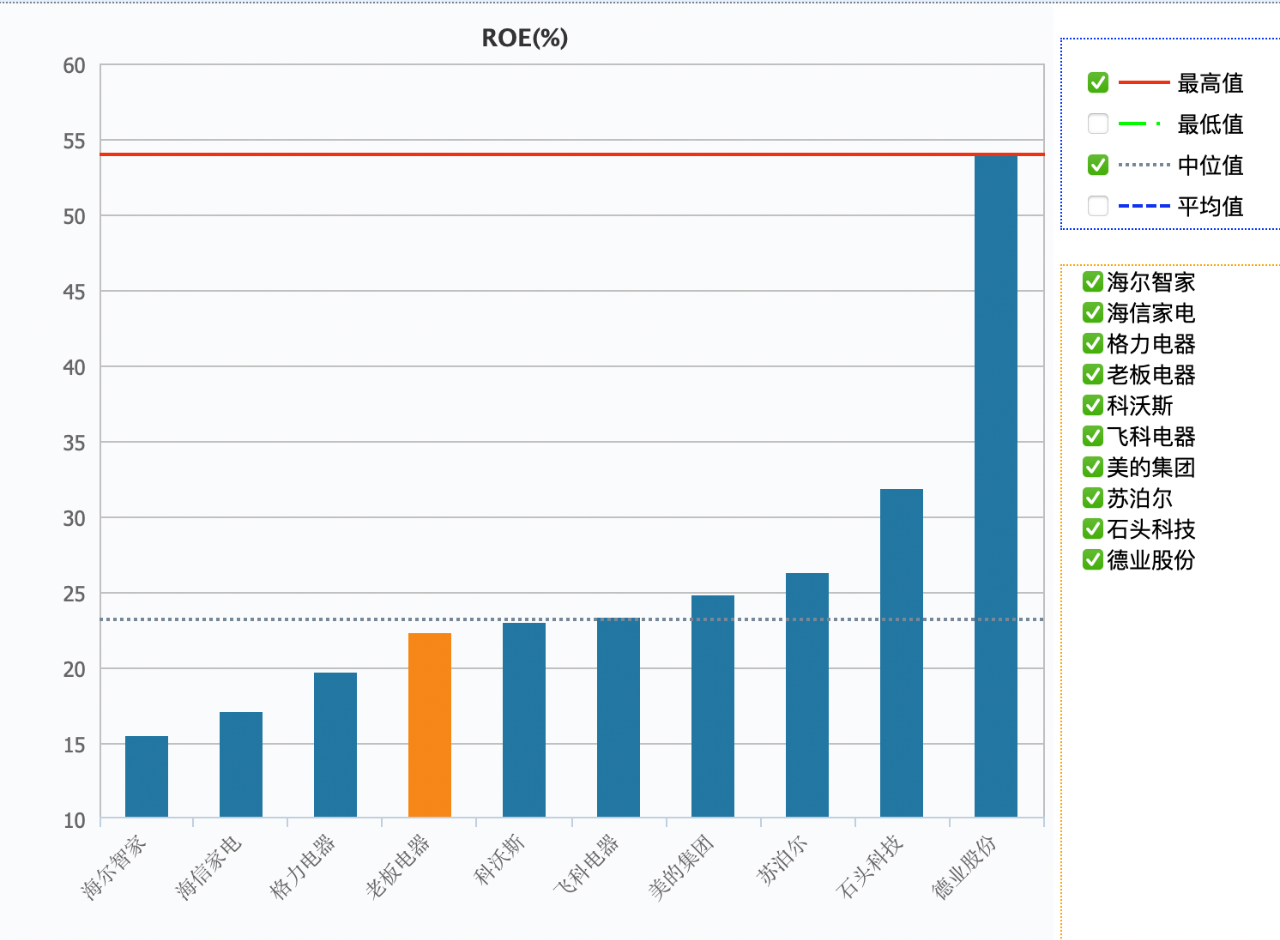Viewport: 1280px width, 940px height.
Task: Click the 美的集团 bar in chart
Action: (713, 706)
